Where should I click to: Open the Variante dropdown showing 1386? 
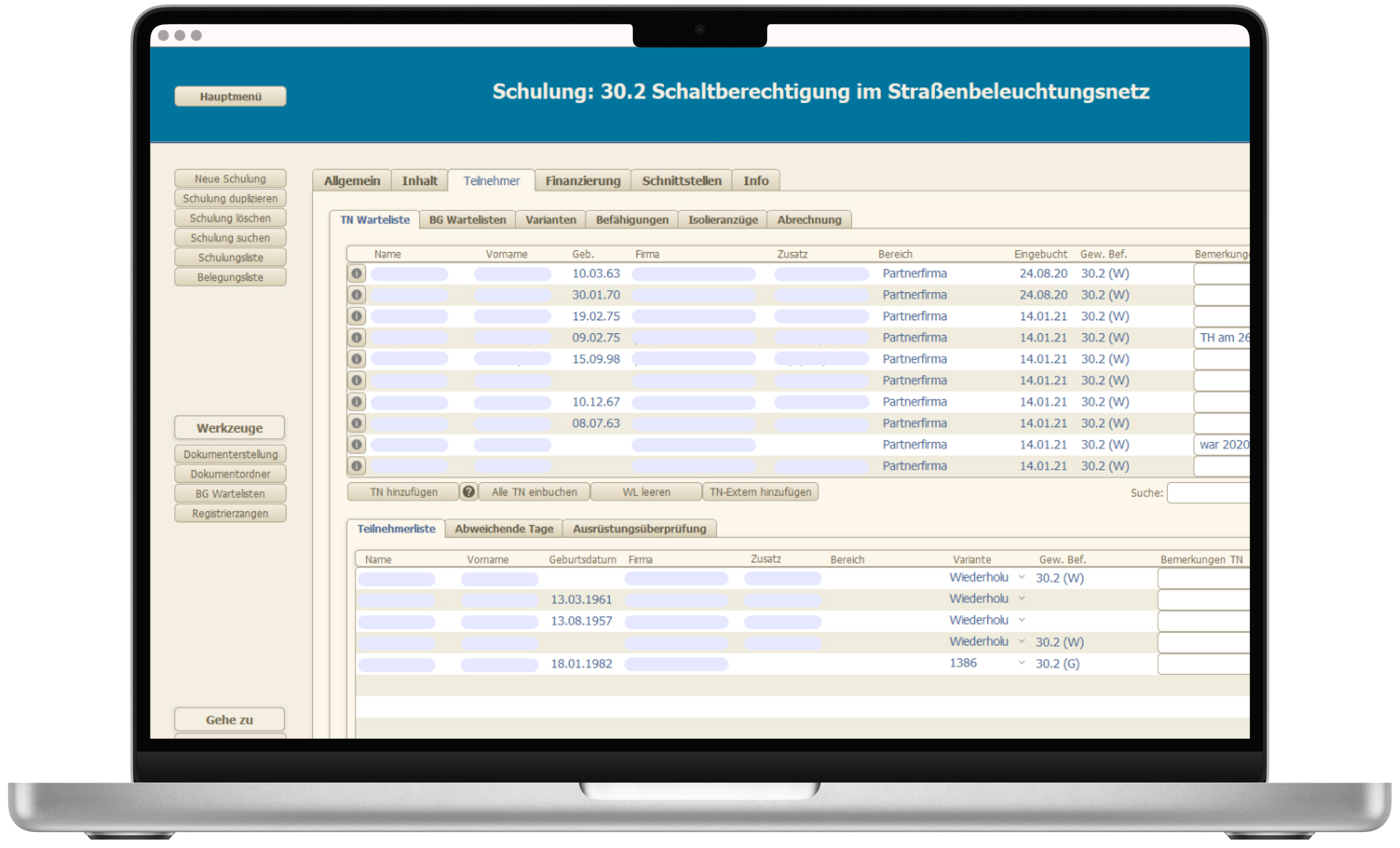pos(1022,663)
